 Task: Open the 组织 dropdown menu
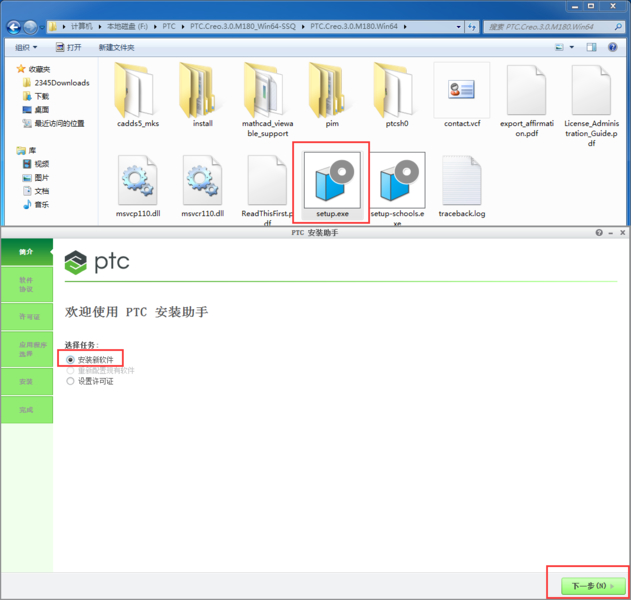(26, 47)
